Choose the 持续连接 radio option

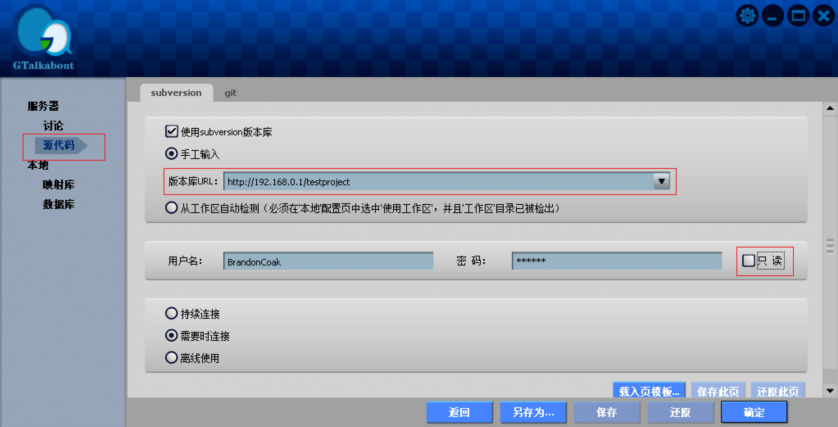(x=172, y=313)
